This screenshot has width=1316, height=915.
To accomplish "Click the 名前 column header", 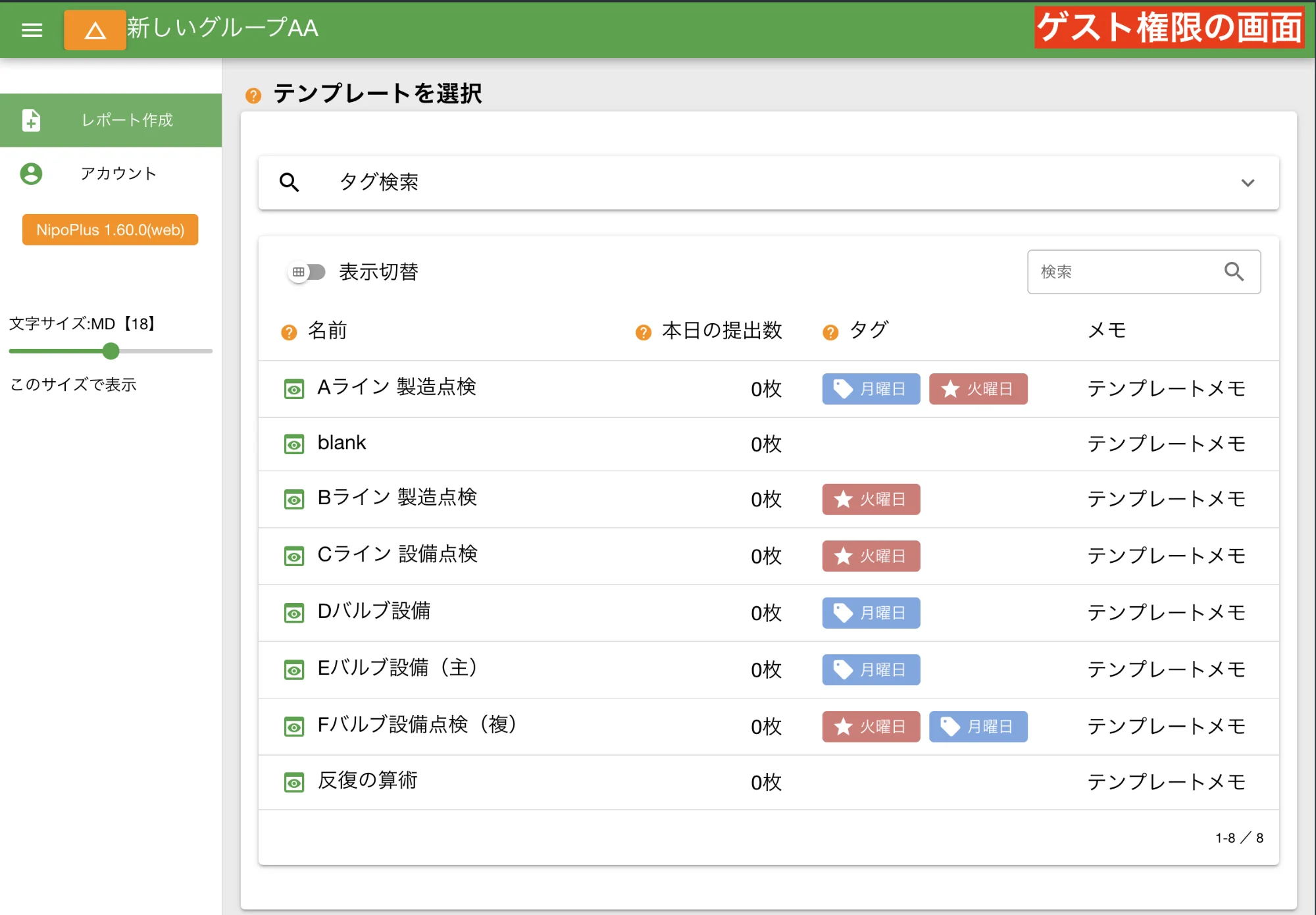I will (x=327, y=330).
